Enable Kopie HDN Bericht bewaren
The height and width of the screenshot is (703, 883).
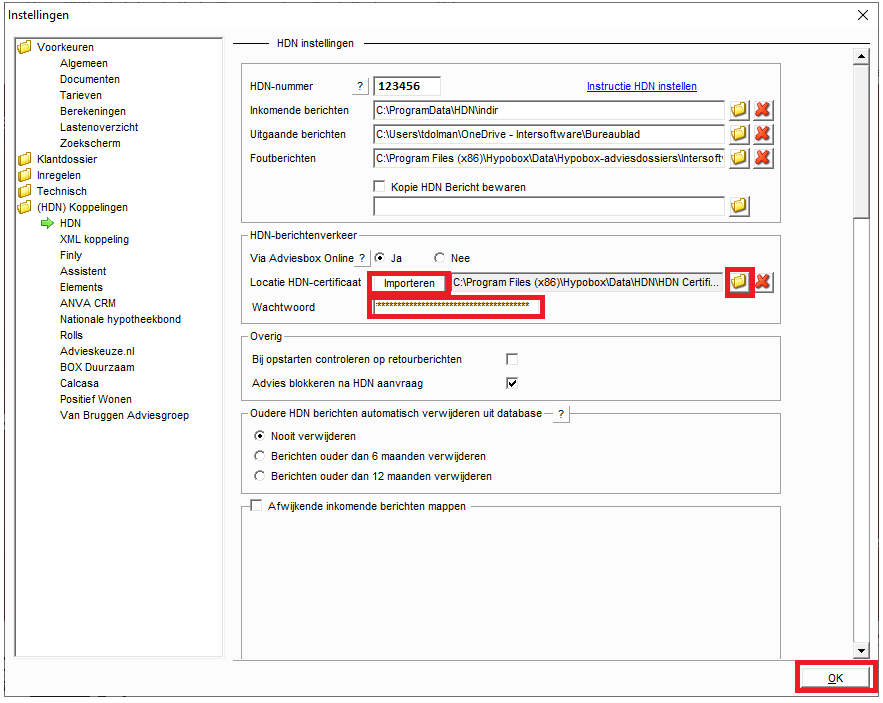380,186
